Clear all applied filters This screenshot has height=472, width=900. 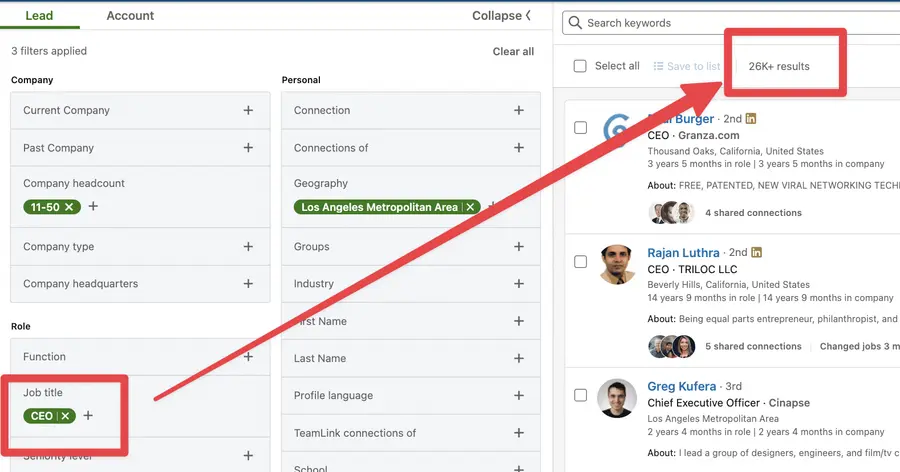513,51
